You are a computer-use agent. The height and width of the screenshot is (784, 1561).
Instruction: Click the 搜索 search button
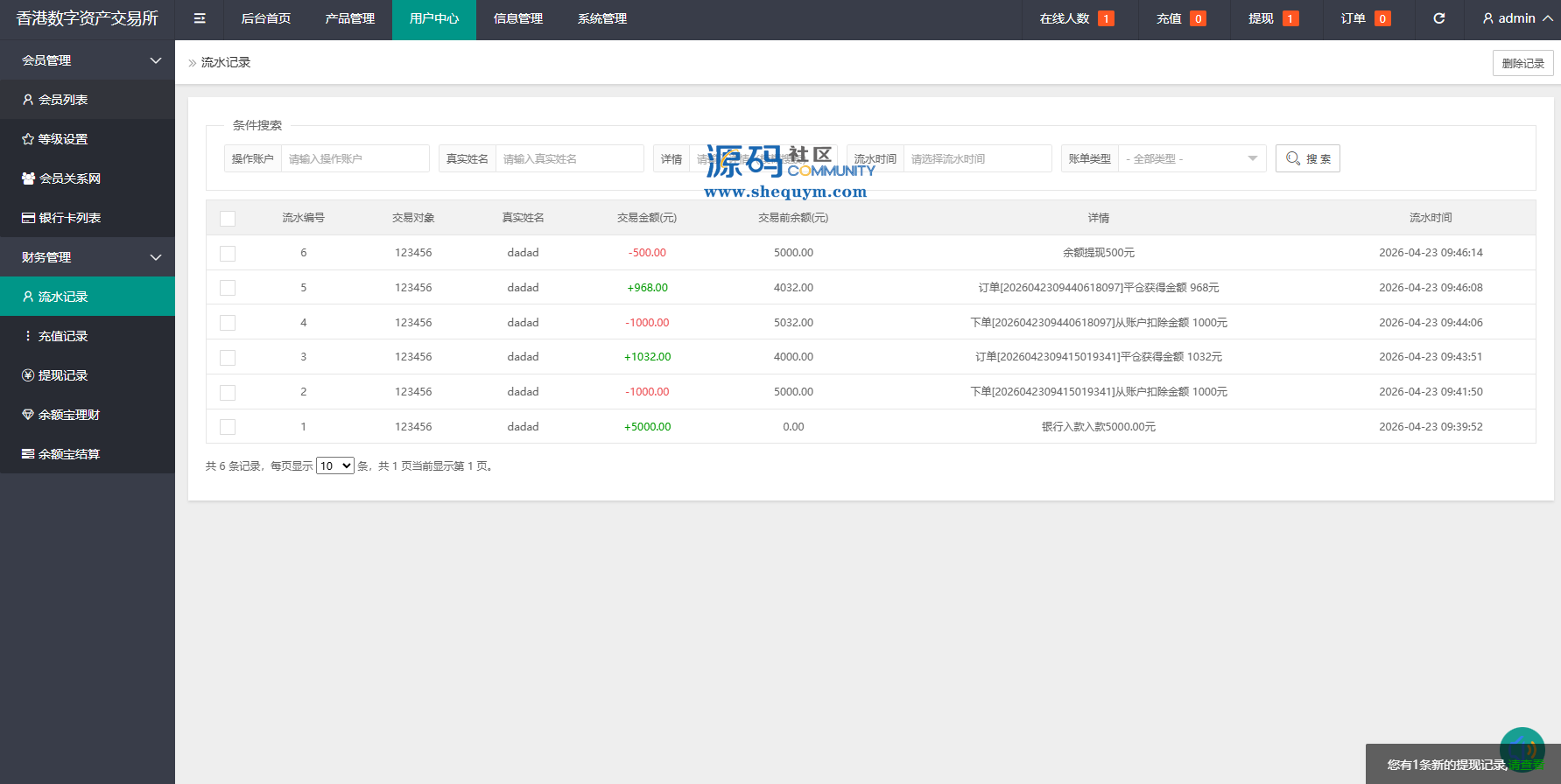[1307, 158]
